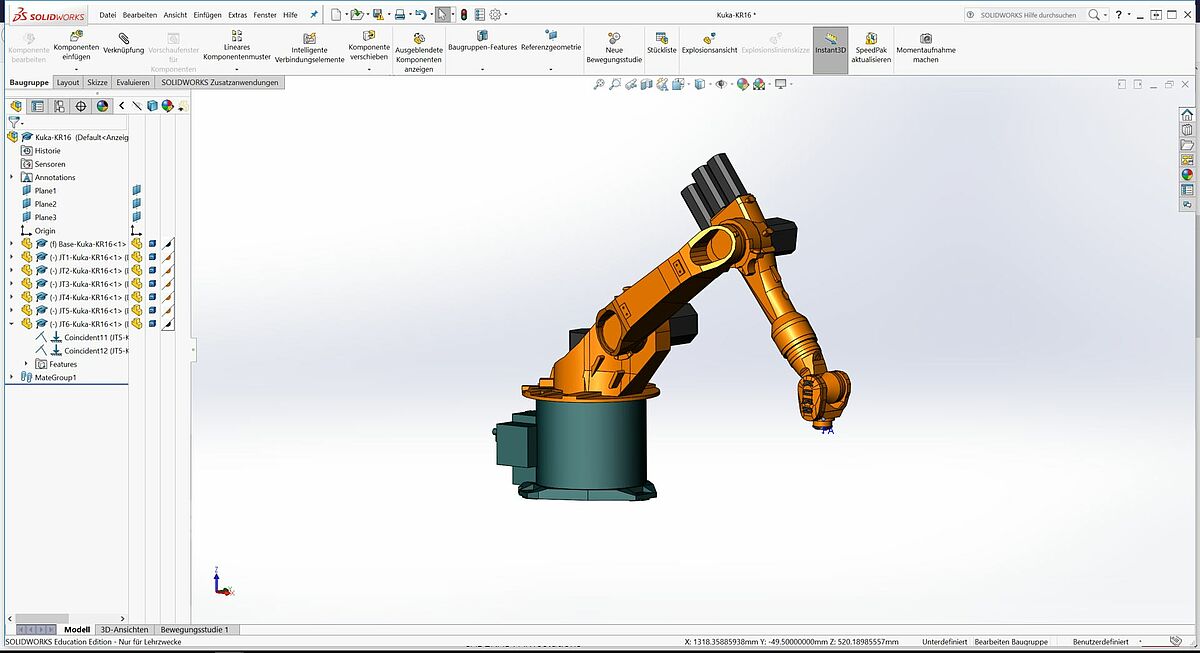Collapse the JT6-Kuka-KR16 component node
Viewport: 1200px width, 653px height.
click(12, 324)
